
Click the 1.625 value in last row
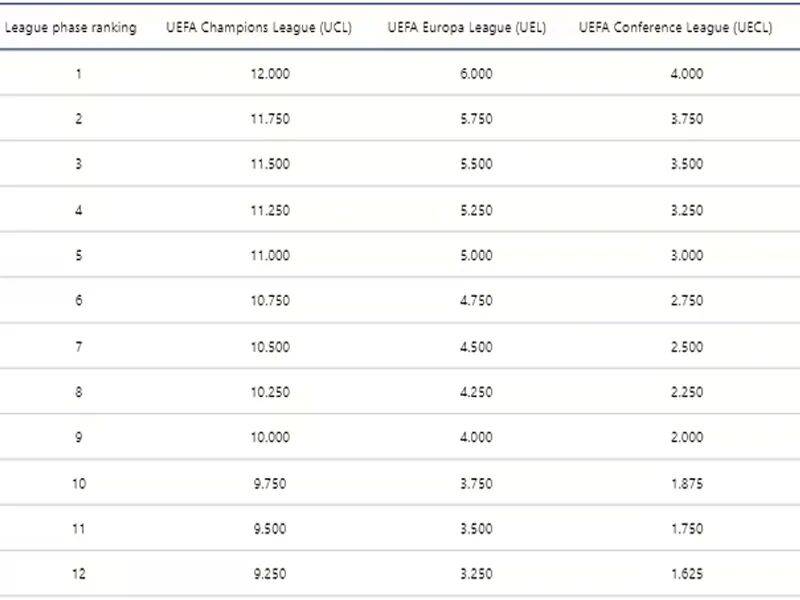tap(687, 575)
